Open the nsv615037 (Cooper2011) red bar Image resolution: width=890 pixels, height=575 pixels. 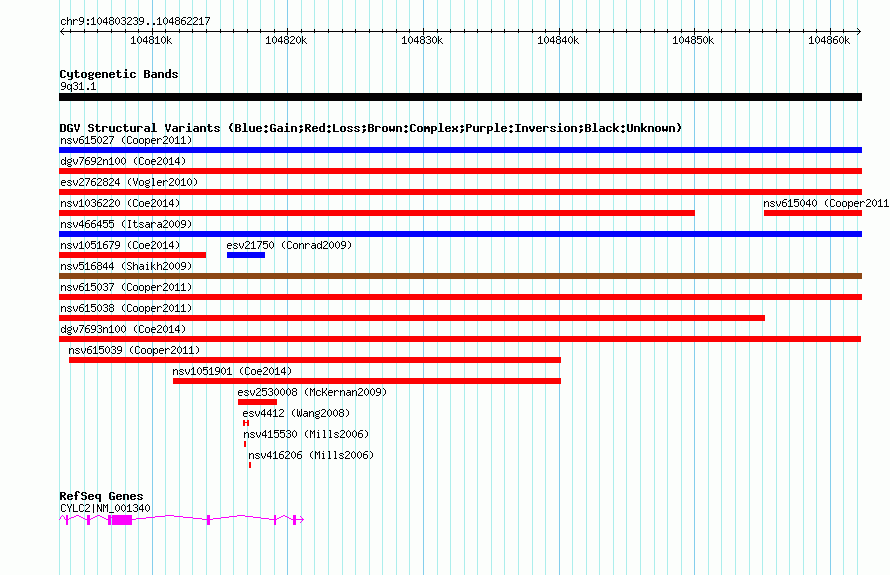point(460,297)
